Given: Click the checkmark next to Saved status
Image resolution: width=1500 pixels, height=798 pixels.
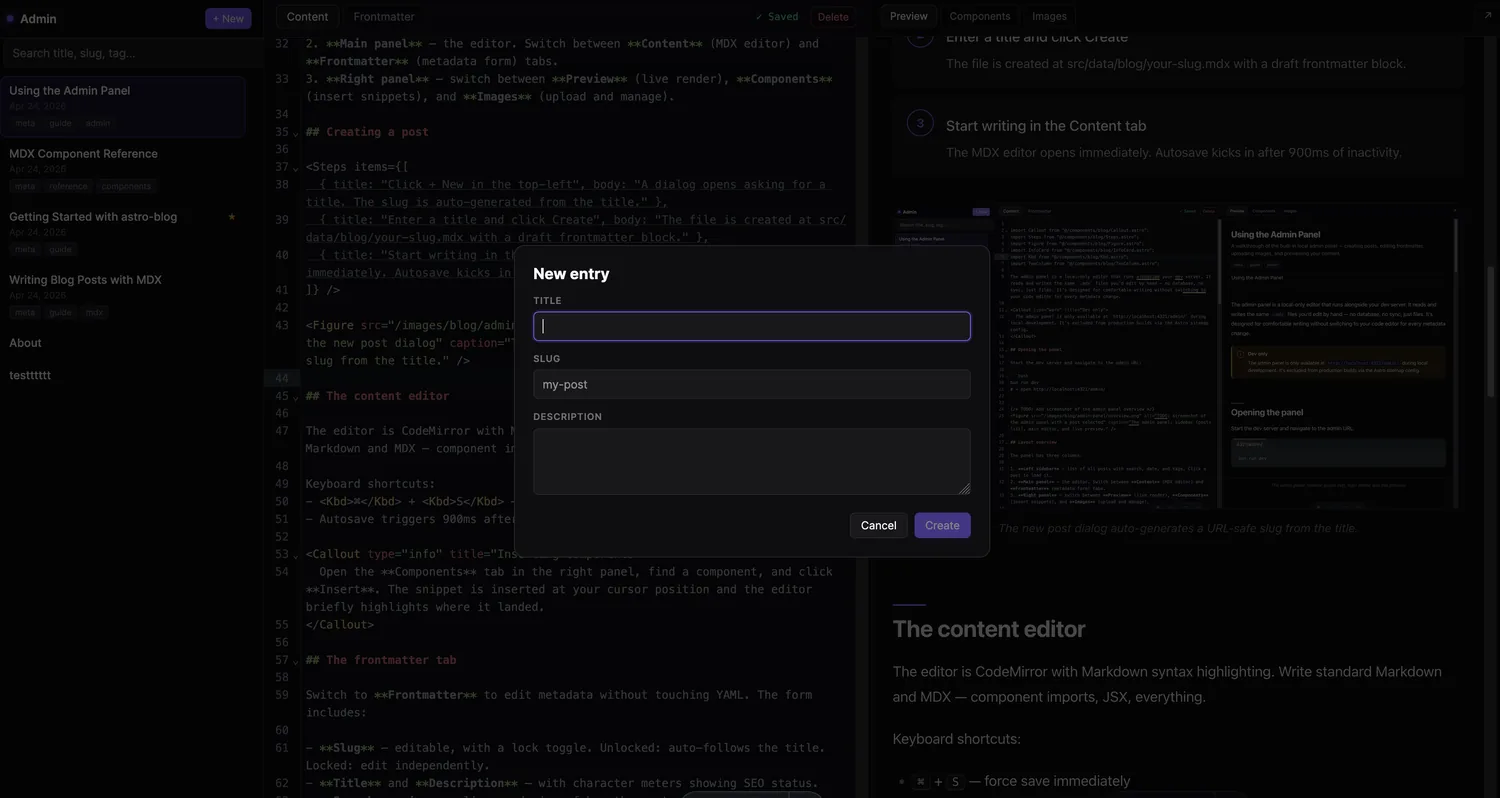Looking at the screenshot, I should coord(759,16).
